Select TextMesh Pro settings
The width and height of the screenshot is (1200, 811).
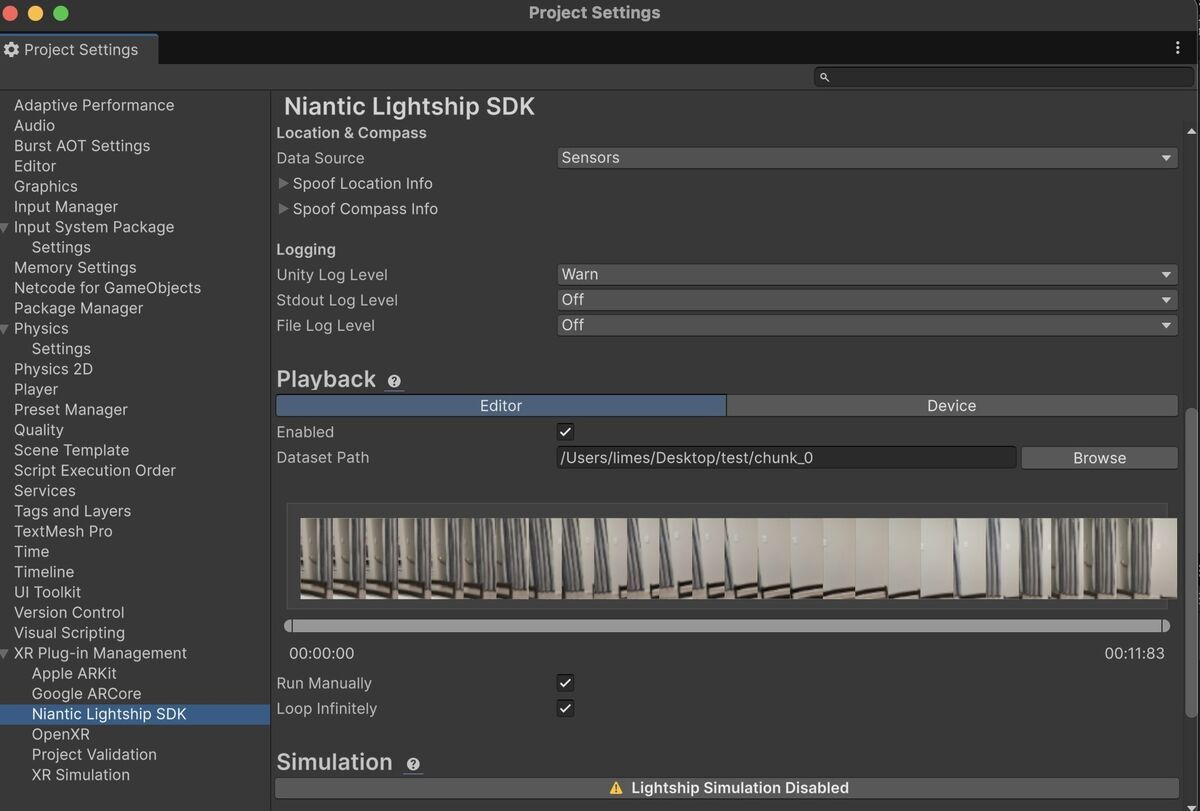tap(63, 531)
